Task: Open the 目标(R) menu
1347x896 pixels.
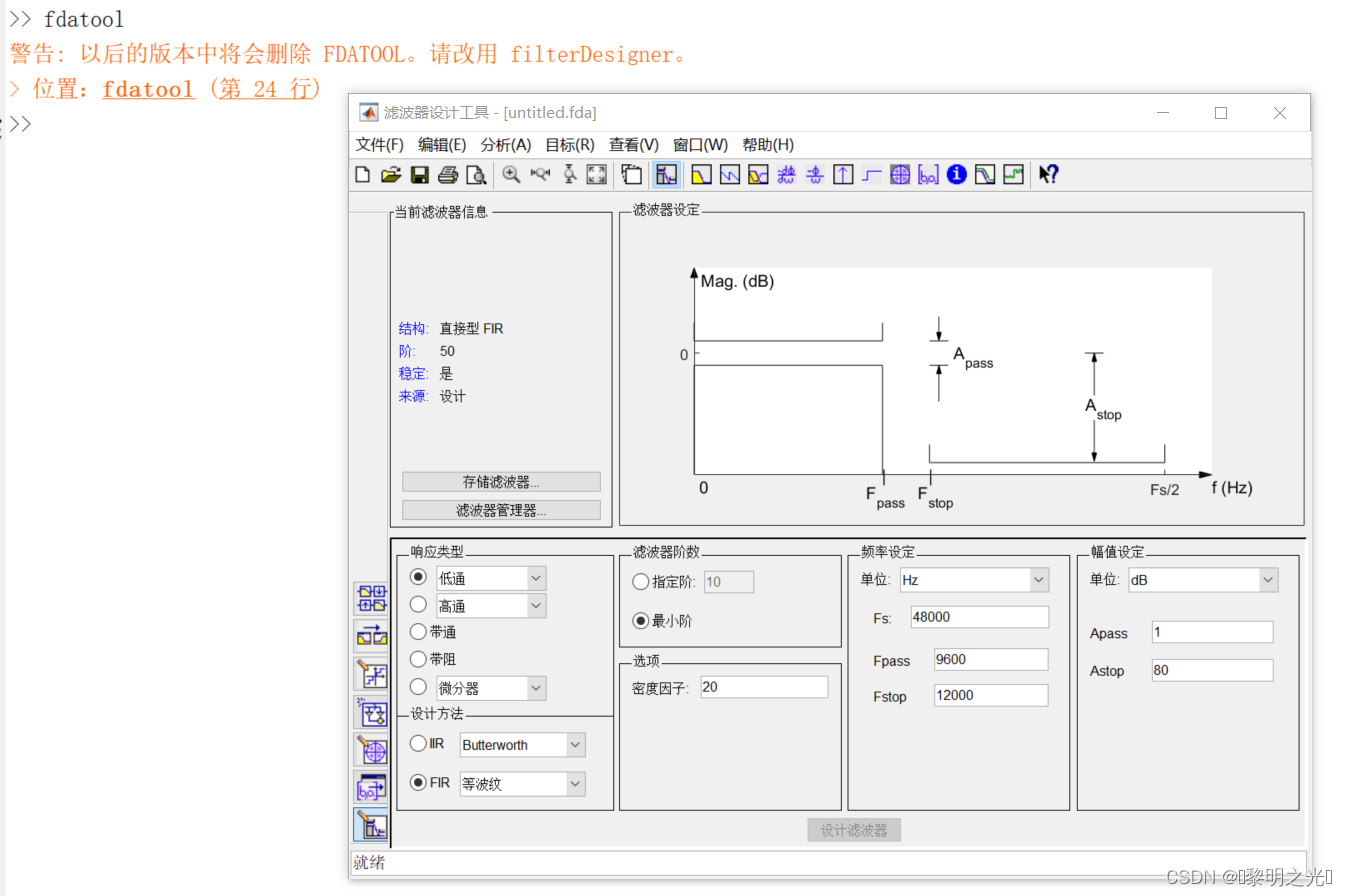Action: click(x=568, y=144)
